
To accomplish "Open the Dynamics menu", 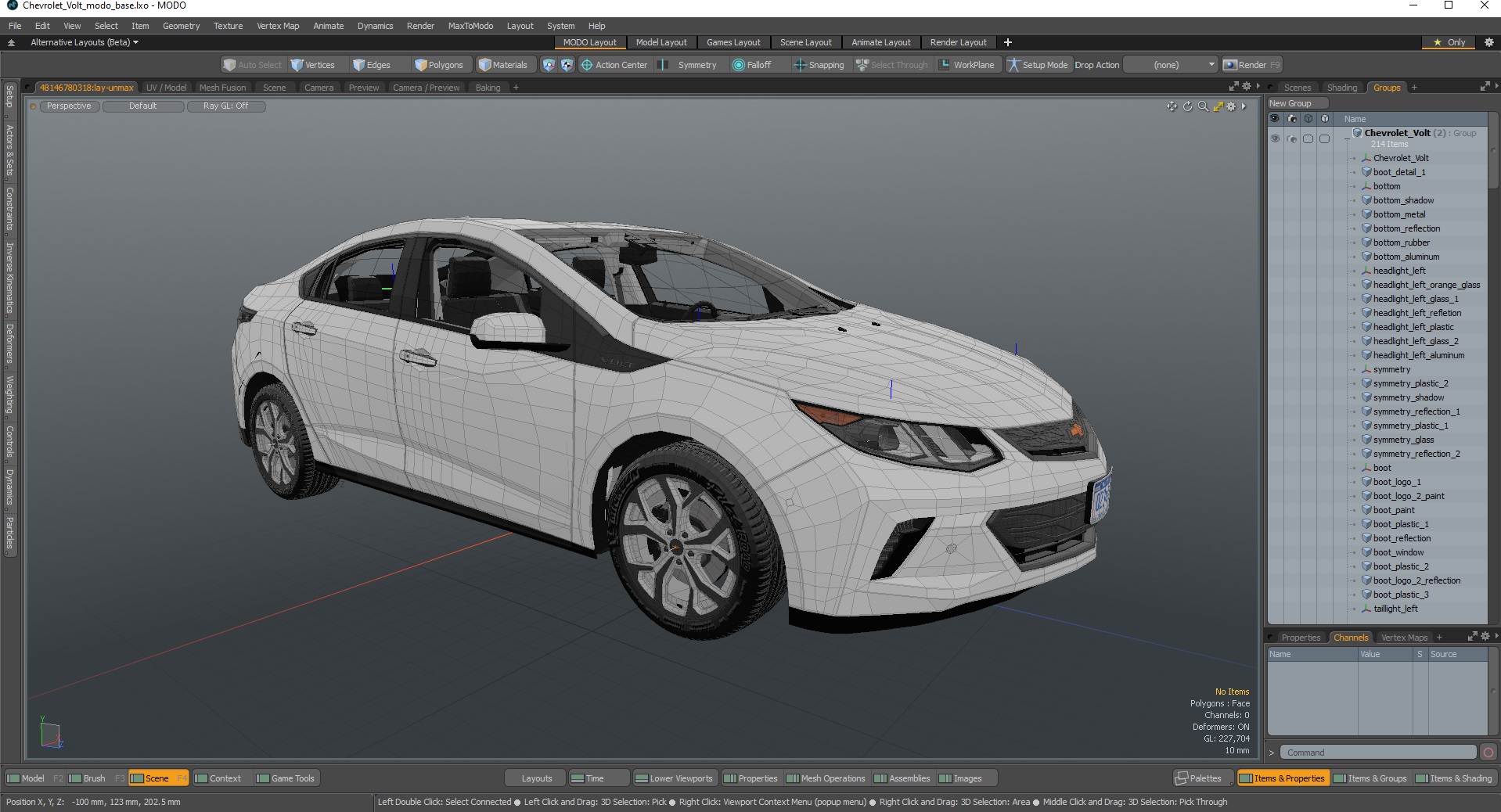I will click(x=375, y=26).
